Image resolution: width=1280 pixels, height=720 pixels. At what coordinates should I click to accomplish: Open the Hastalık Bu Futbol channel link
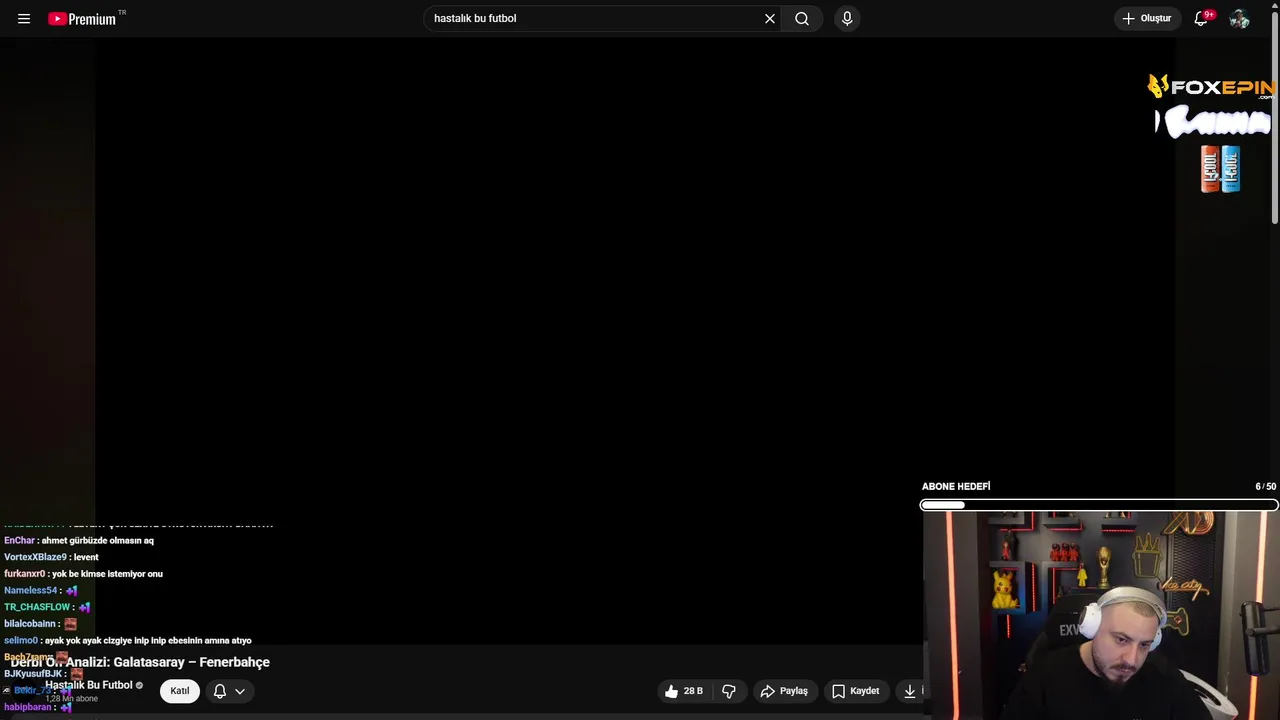(89, 685)
